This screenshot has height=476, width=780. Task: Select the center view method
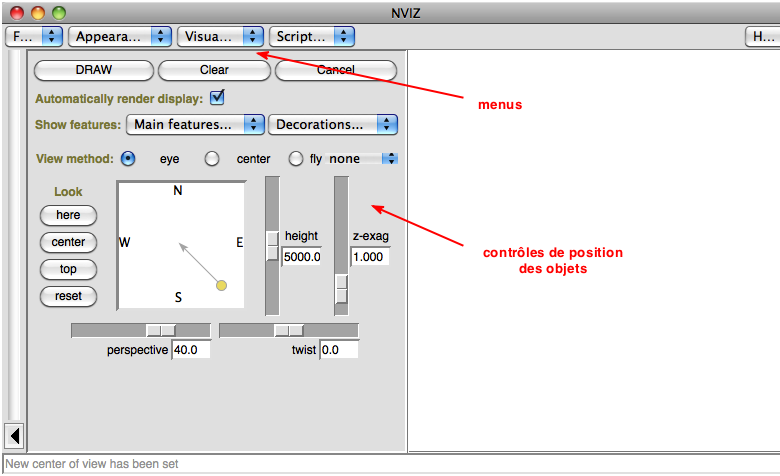pyautogui.click(x=212, y=159)
